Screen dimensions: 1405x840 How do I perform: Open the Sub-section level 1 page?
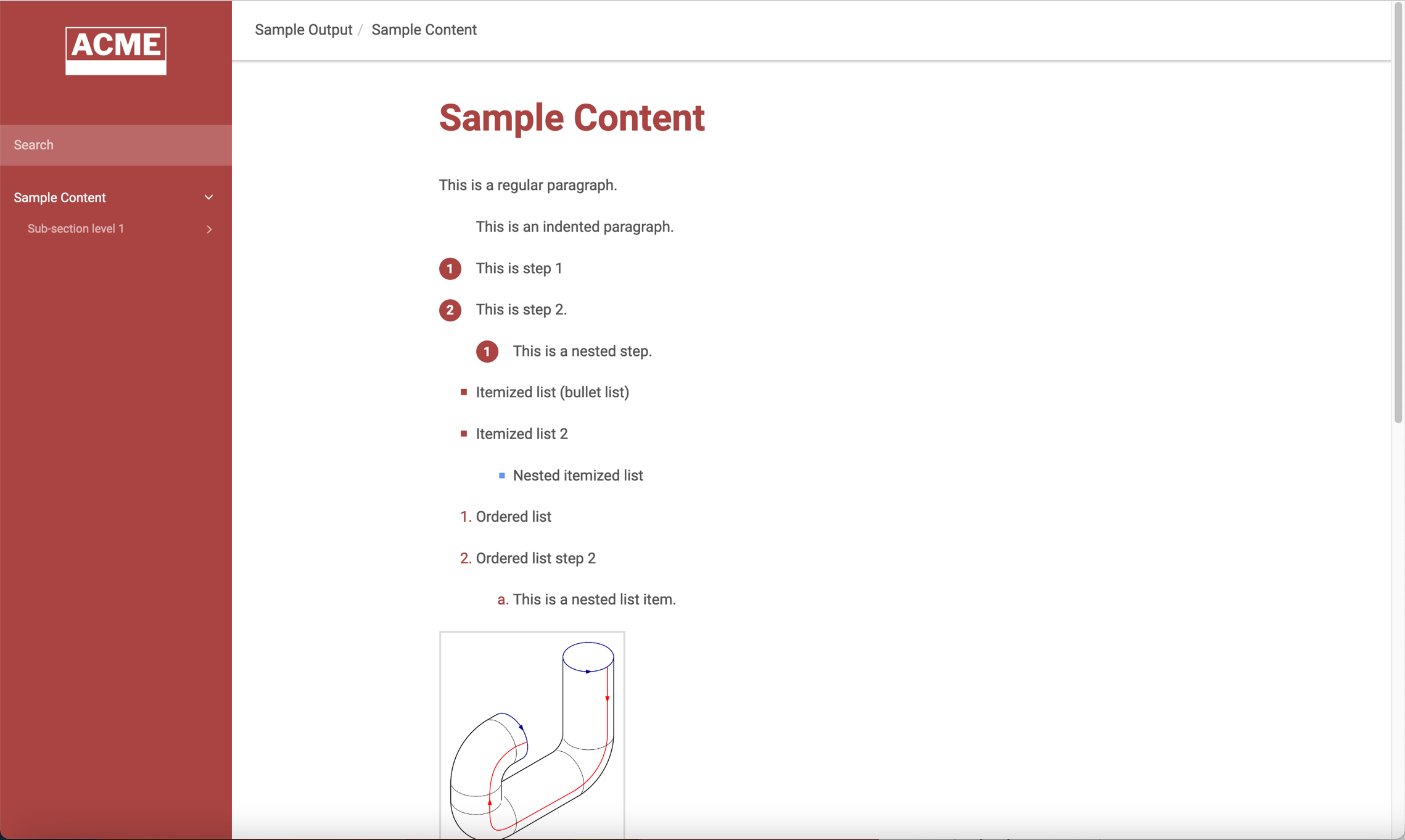coord(75,229)
